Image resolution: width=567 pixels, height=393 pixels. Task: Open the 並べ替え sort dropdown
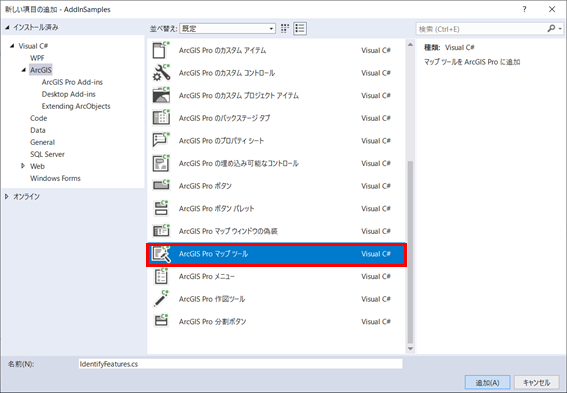[227, 29]
